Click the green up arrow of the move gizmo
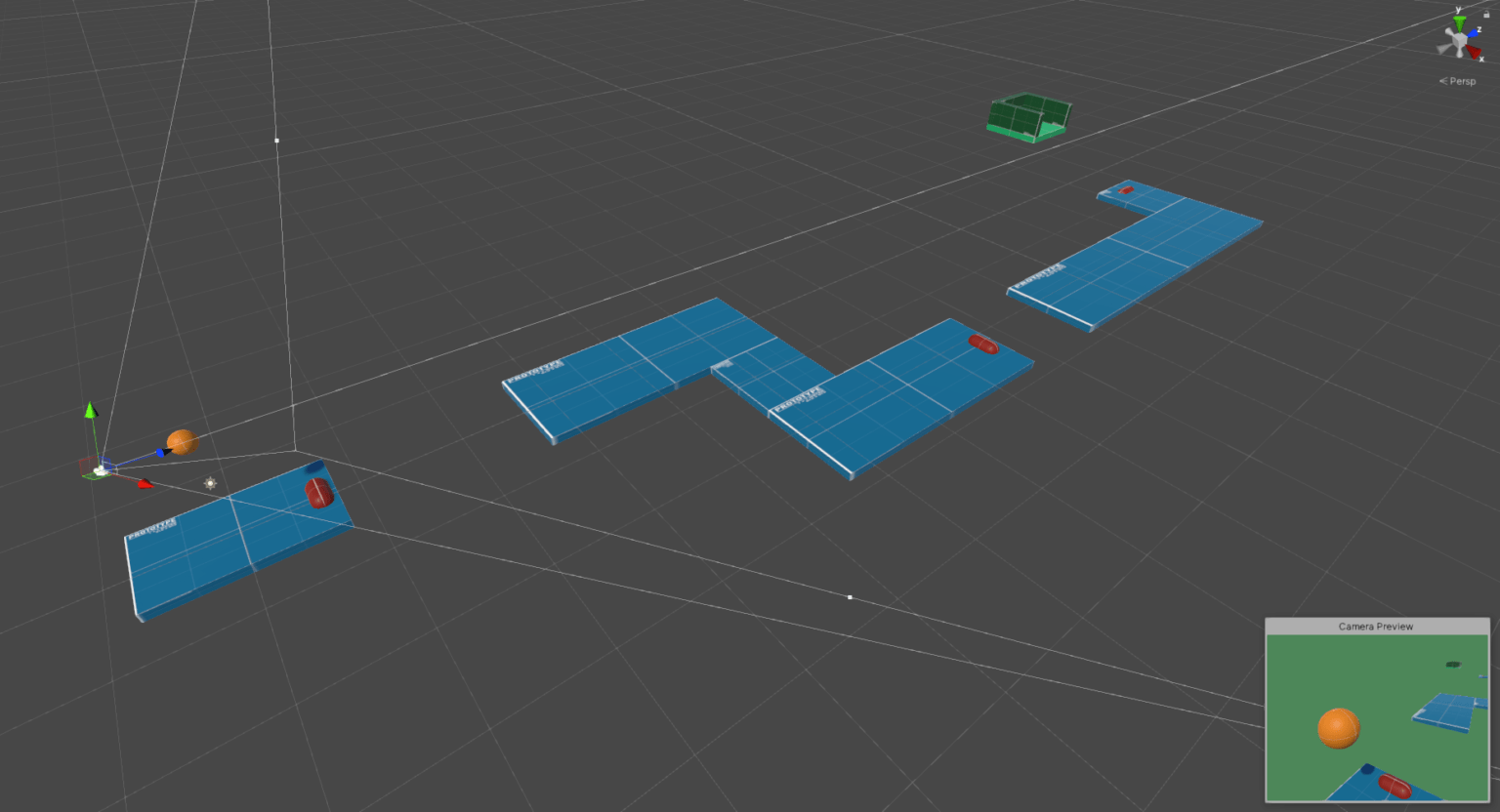The width and height of the screenshot is (1500, 812). [x=90, y=411]
